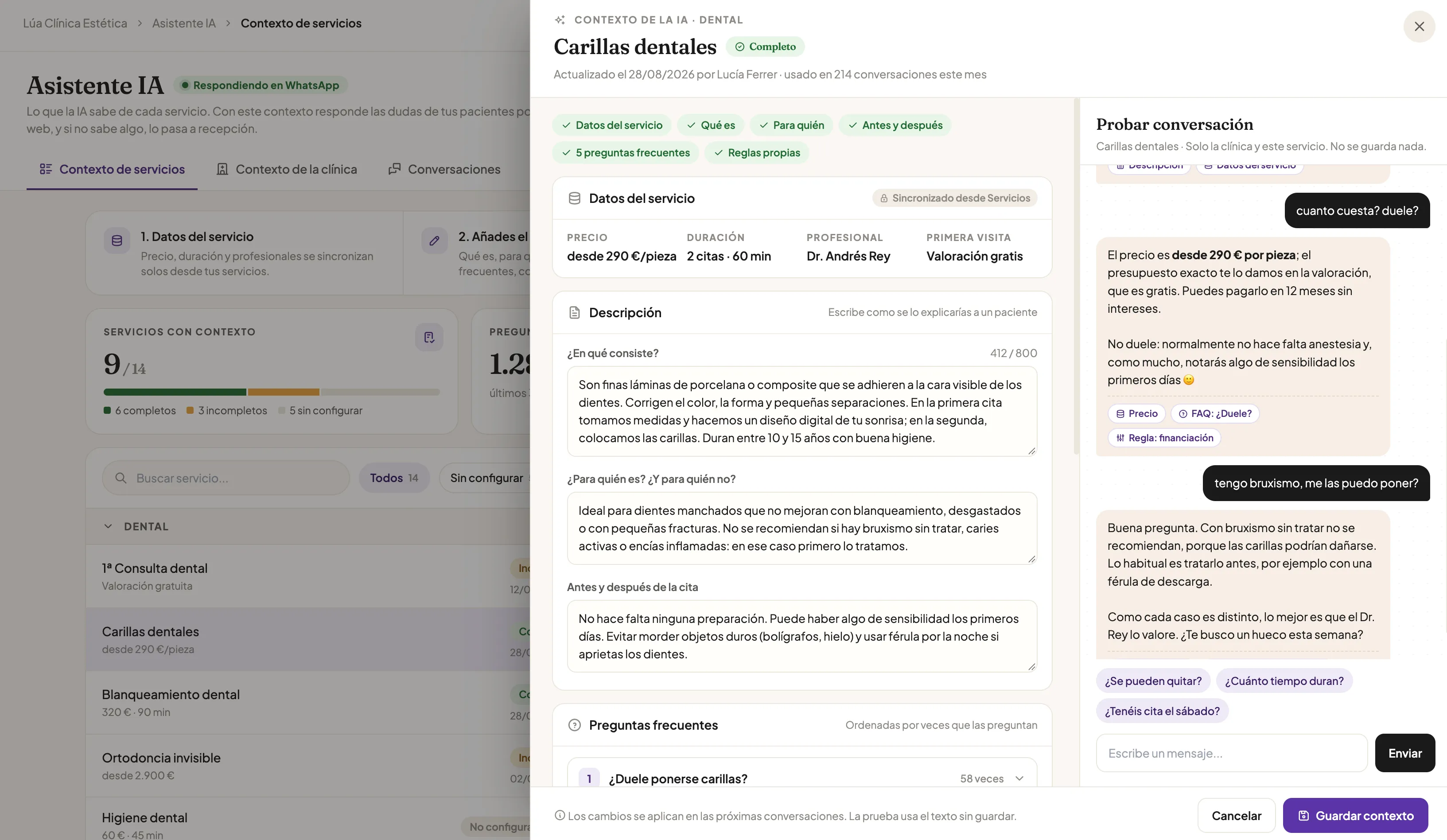
Task: Click the database icon in Datos del servicio header
Action: coord(574,198)
